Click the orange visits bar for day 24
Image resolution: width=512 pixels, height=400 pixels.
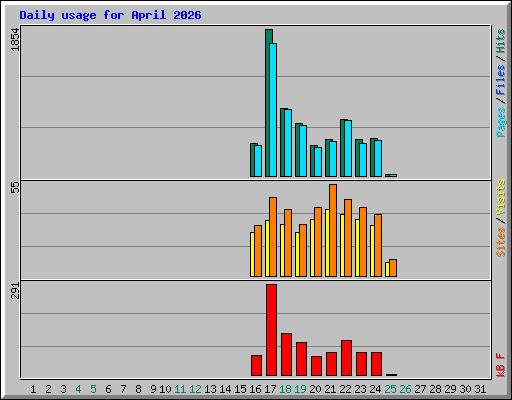point(378,245)
